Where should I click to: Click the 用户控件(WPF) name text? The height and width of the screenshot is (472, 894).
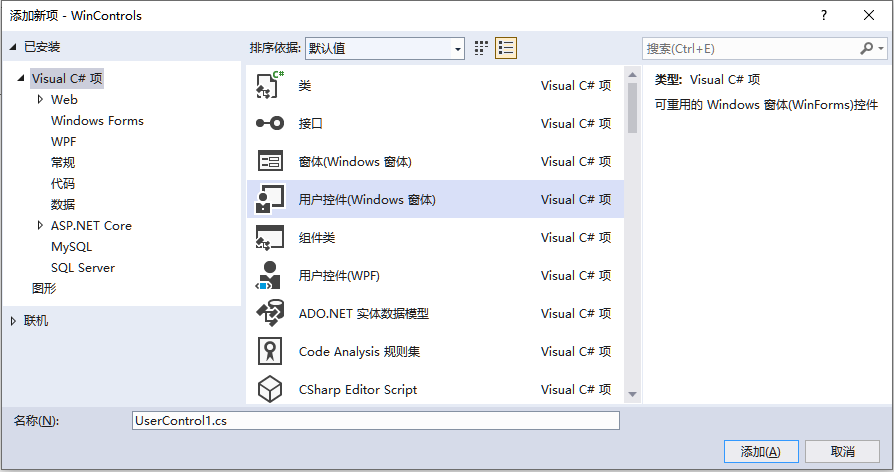click(339, 275)
